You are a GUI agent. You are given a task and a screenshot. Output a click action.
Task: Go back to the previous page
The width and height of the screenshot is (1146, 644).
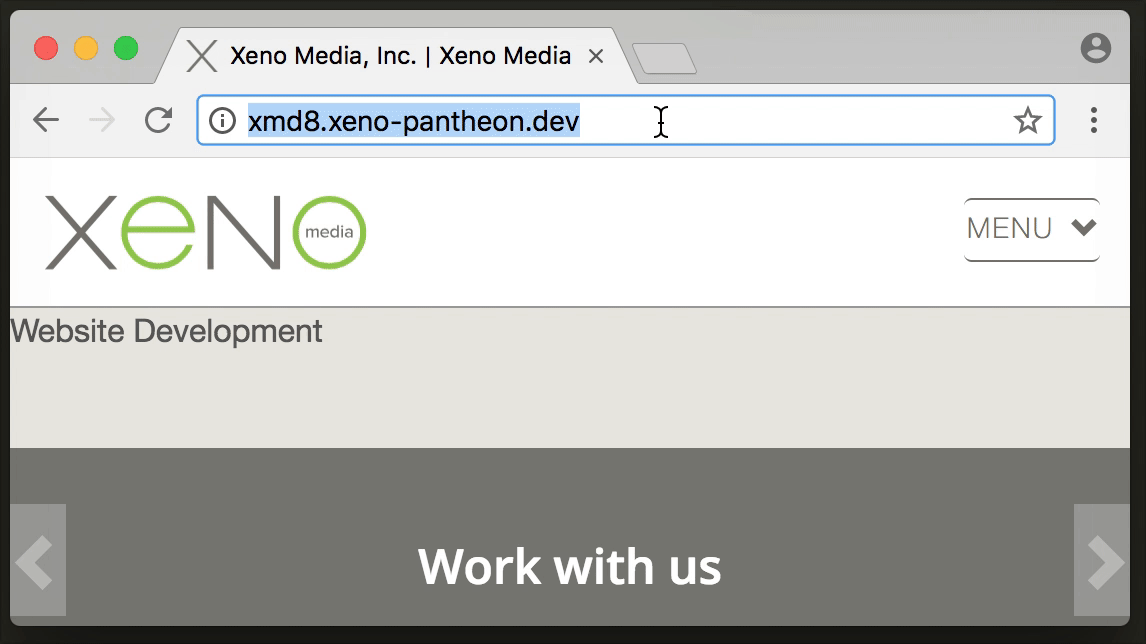coord(46,120)
